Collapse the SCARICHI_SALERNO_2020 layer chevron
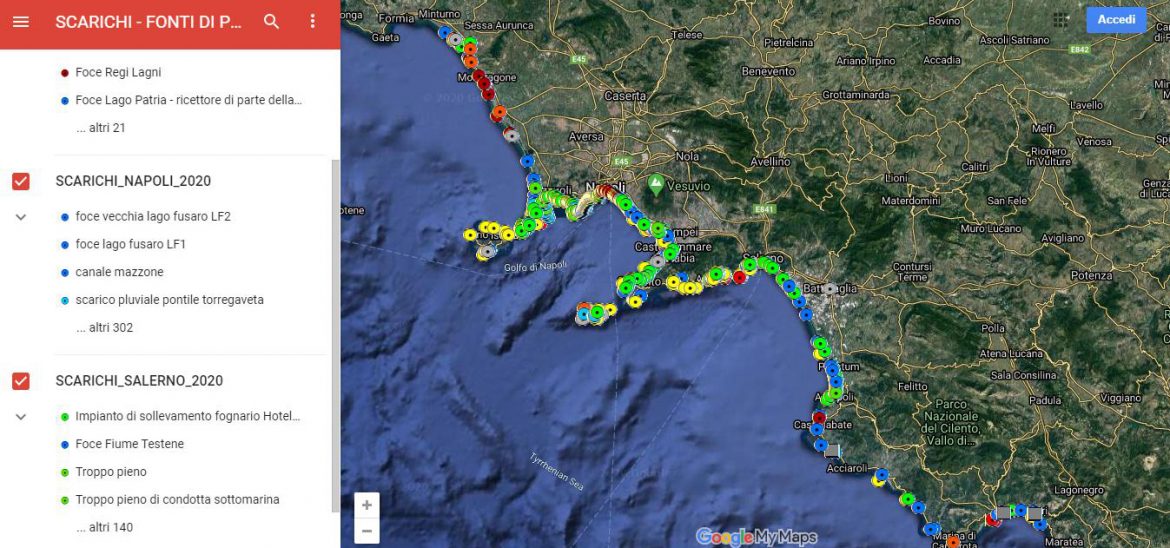 tap(21, 417)
